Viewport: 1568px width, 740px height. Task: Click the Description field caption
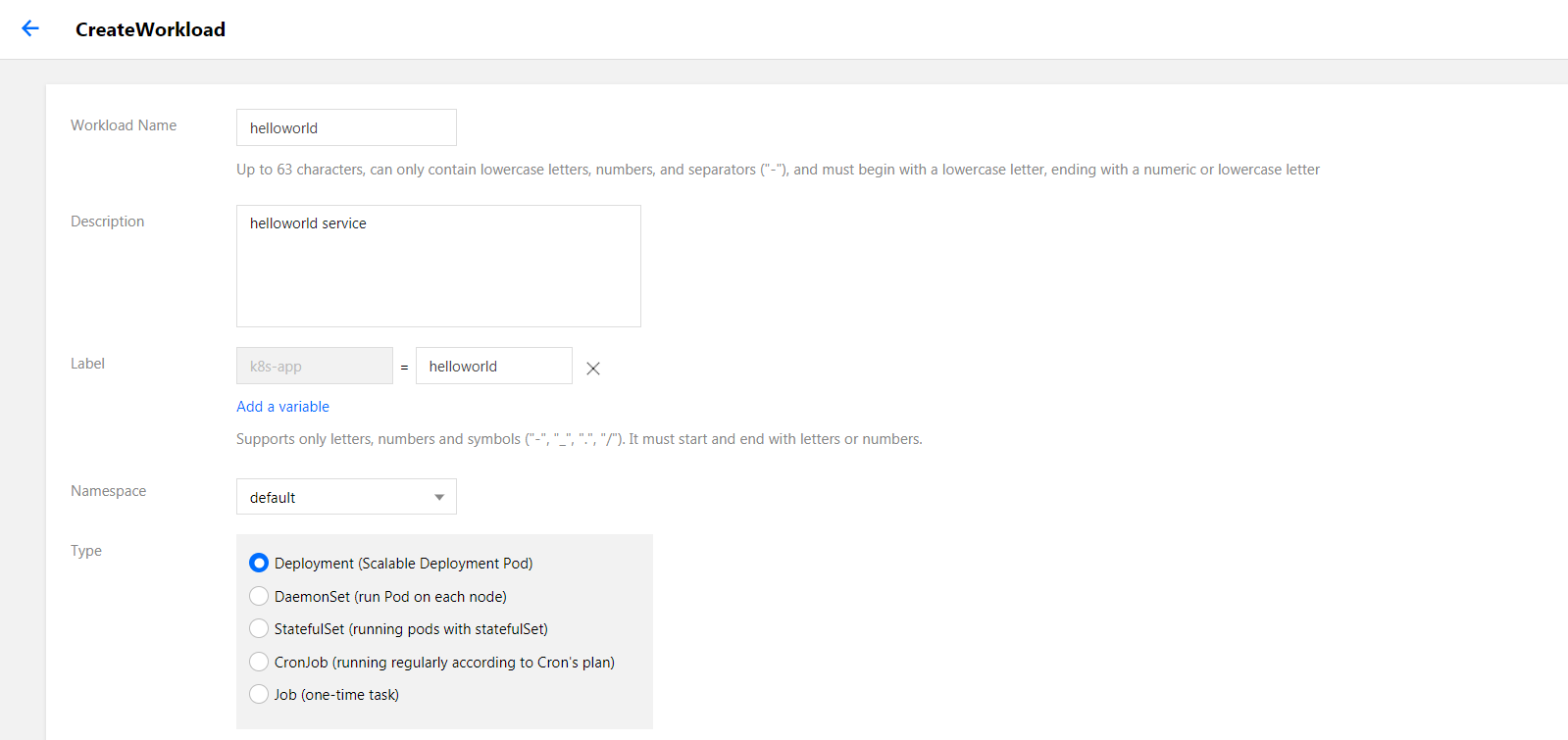107,222
